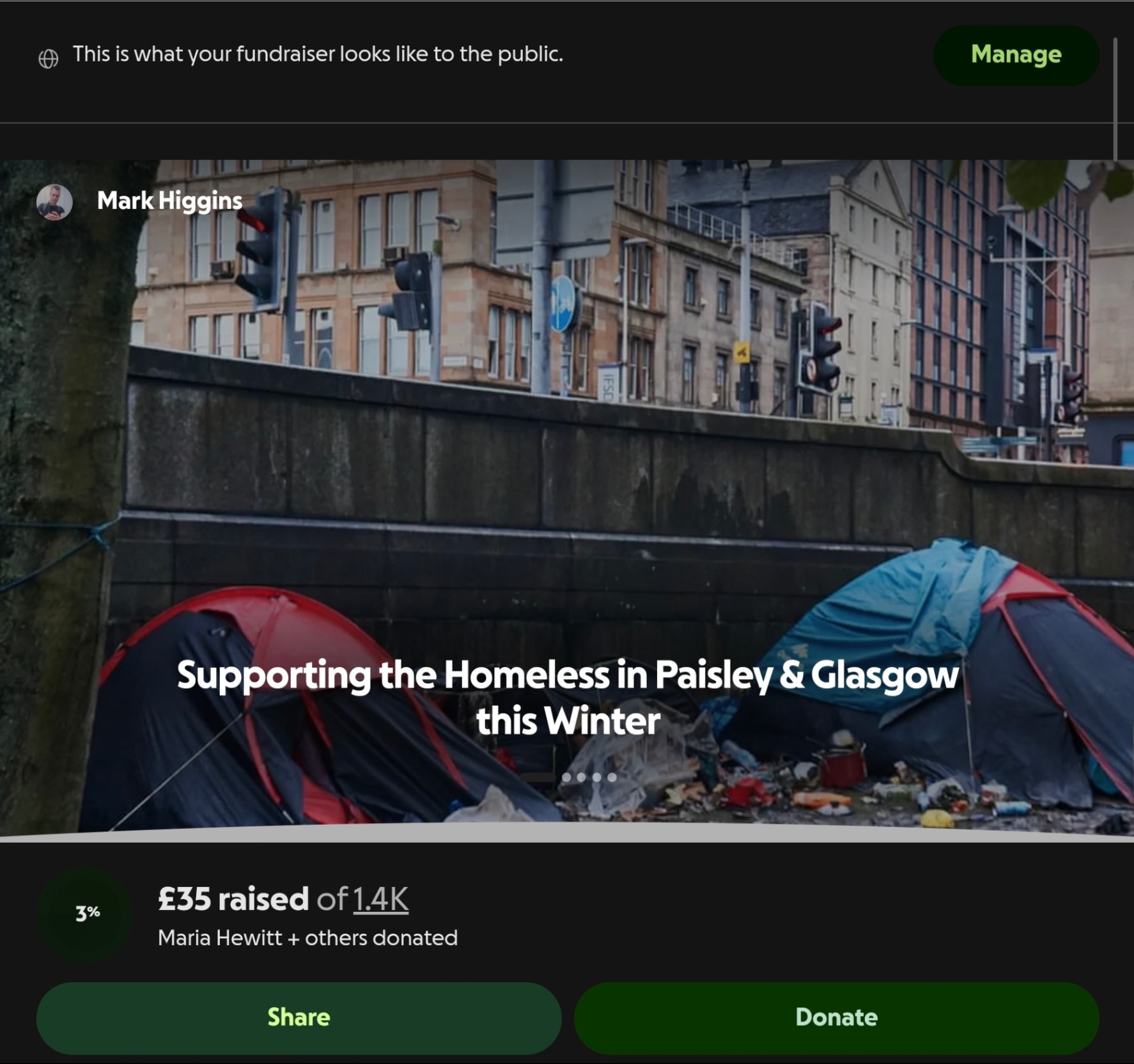Open Mark Higgins' profile photo
Viewport: 1134px width, 1064px height.
click(x=54, y=202)
